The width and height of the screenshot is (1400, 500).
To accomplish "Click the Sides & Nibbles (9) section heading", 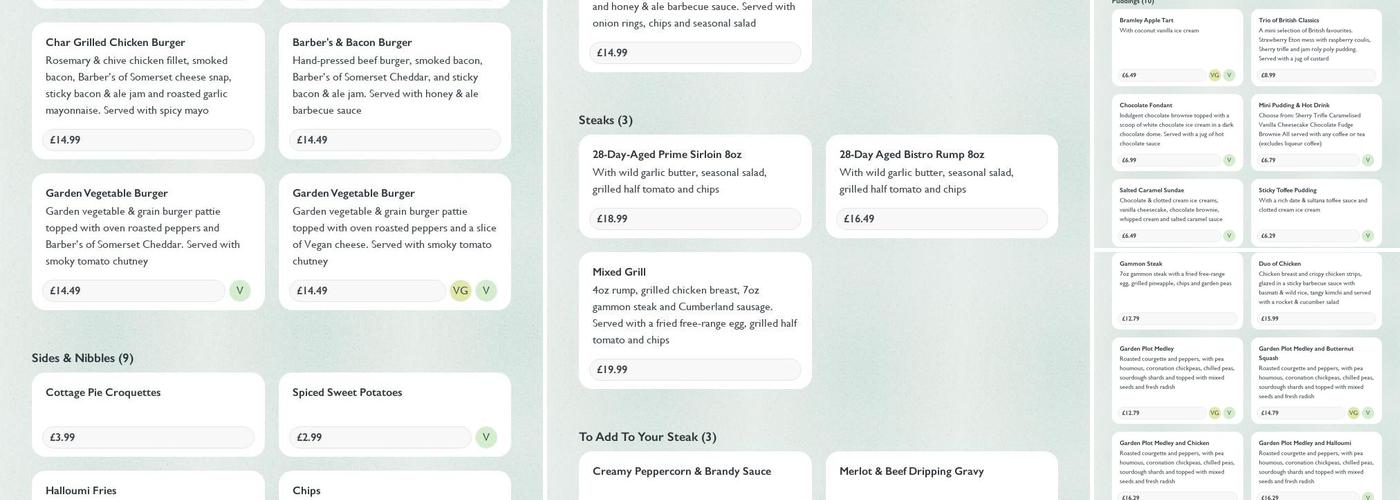I will pos(82,358).
